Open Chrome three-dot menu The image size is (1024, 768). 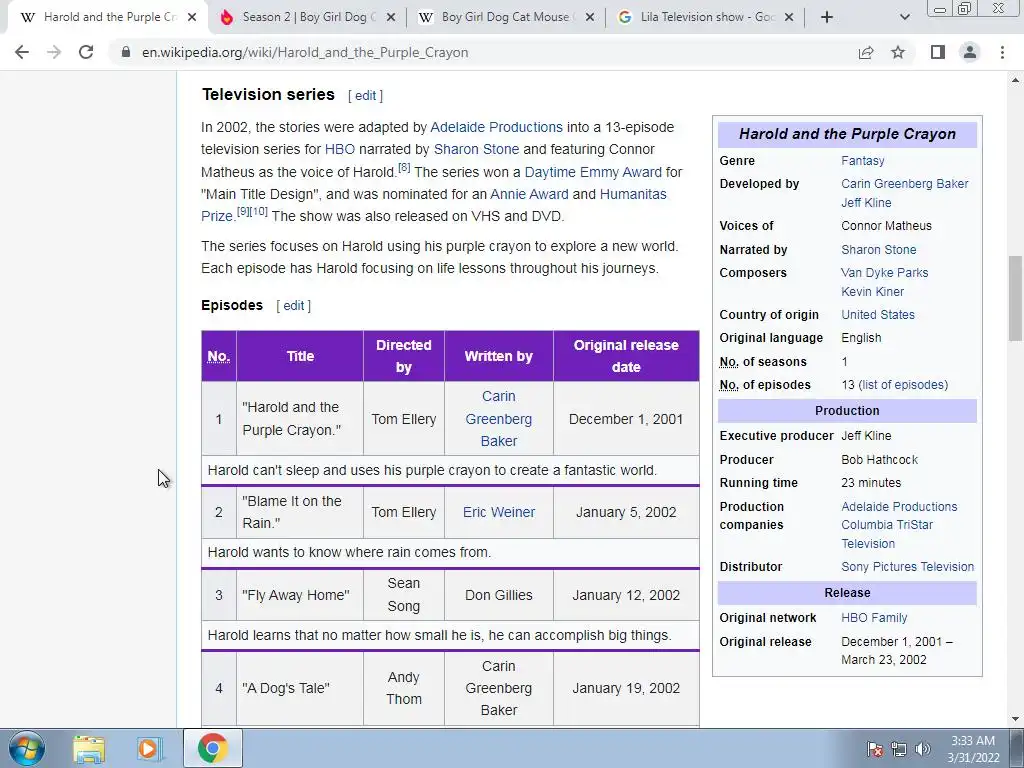tap(1002, 52)
